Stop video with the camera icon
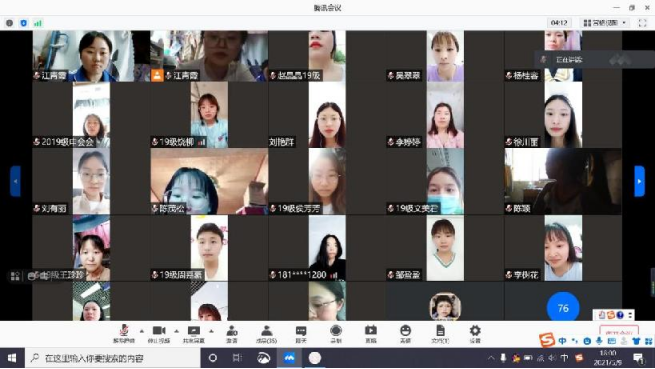The image size is (655, 369). click(x=159, y=333)
